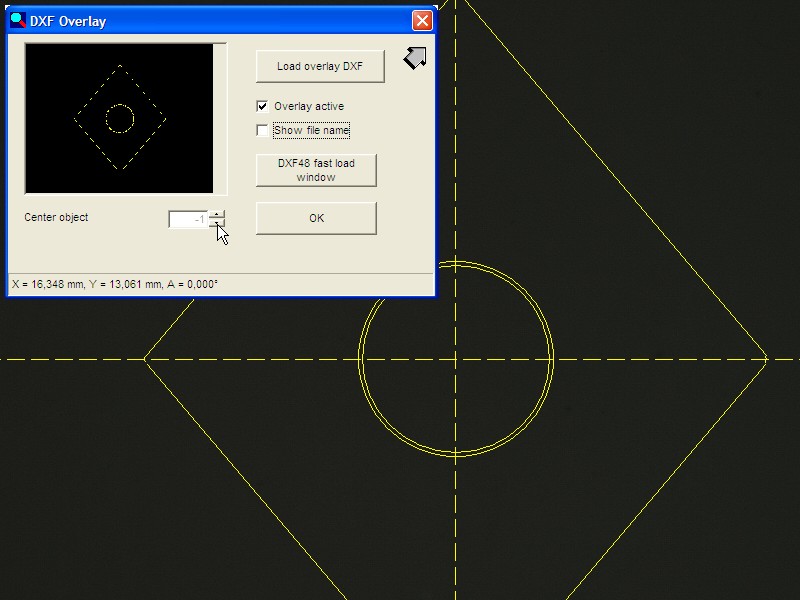
Task: Click the DXF Overlay title bar text
Action: pos(68,21)
